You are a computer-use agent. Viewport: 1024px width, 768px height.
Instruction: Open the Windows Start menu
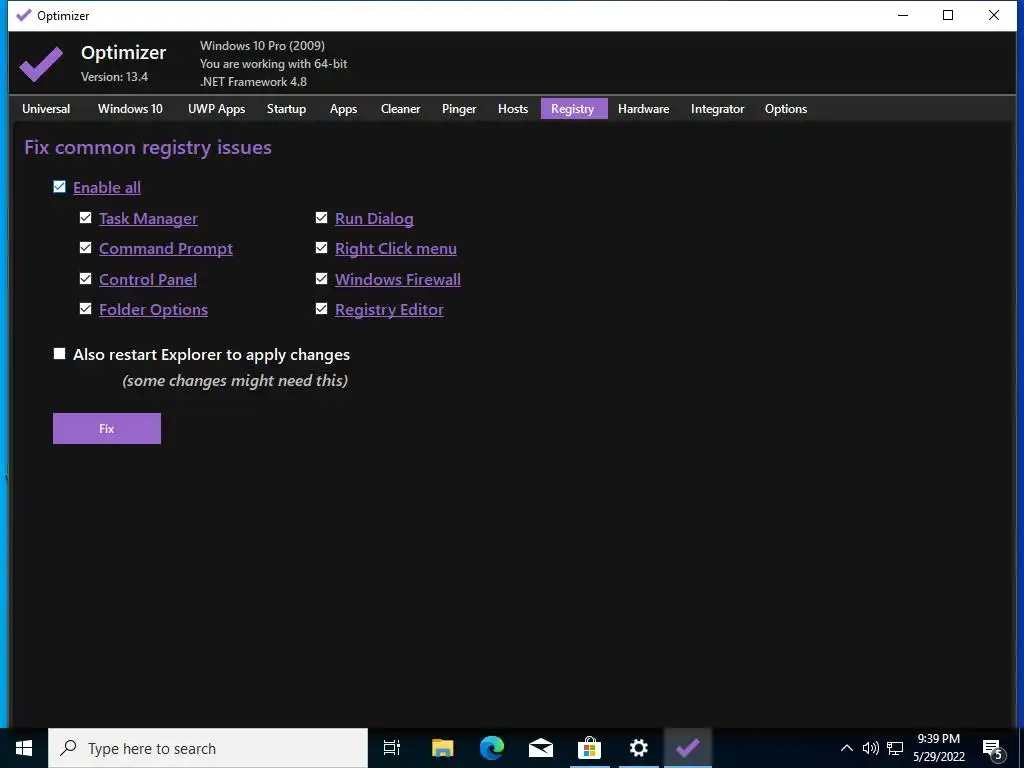pos(24,748)
